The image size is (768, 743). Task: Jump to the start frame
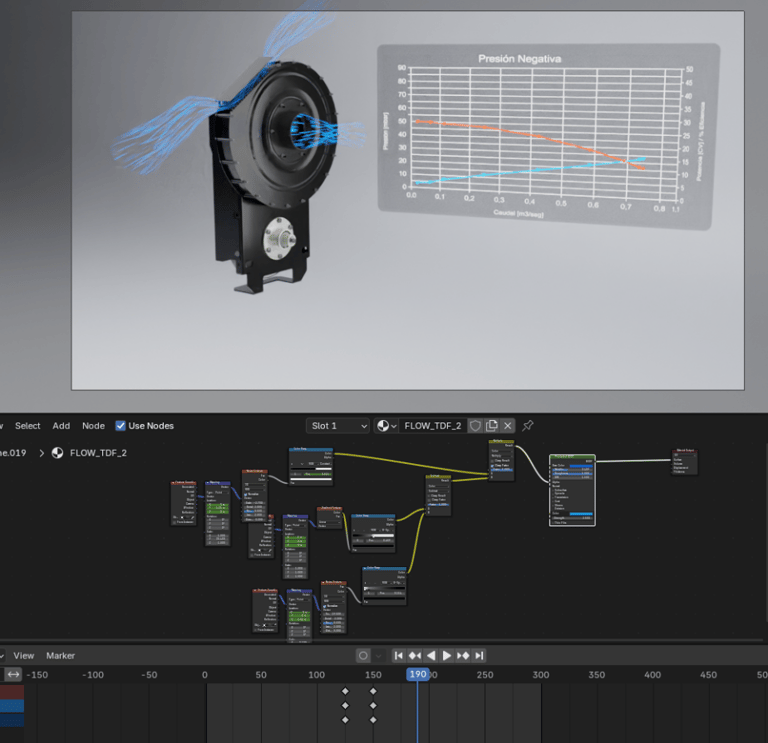coord(399,655)
